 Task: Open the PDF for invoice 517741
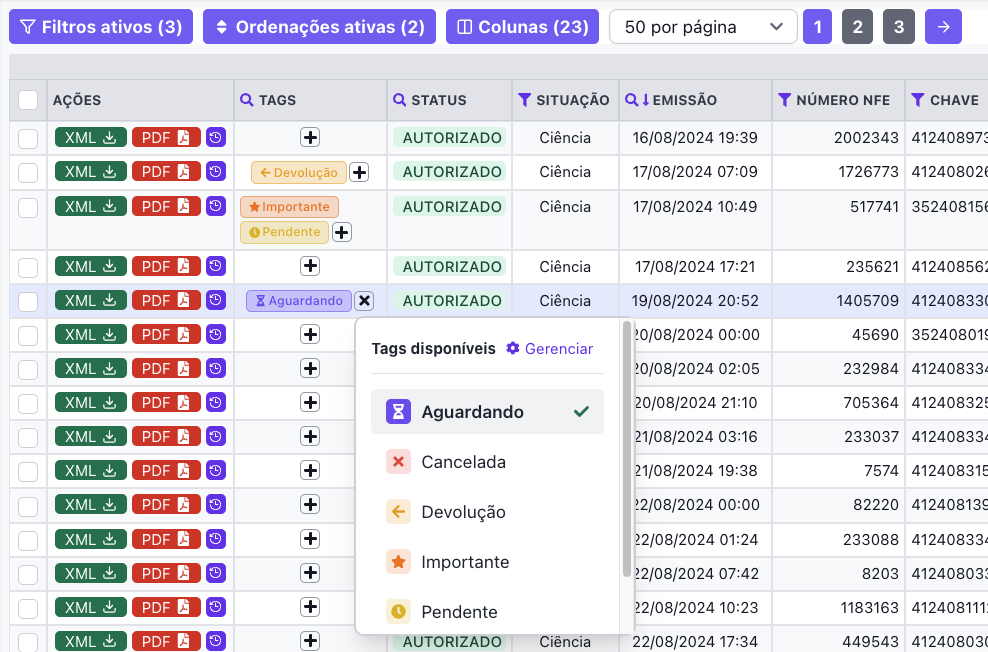(x=166, y=206)
